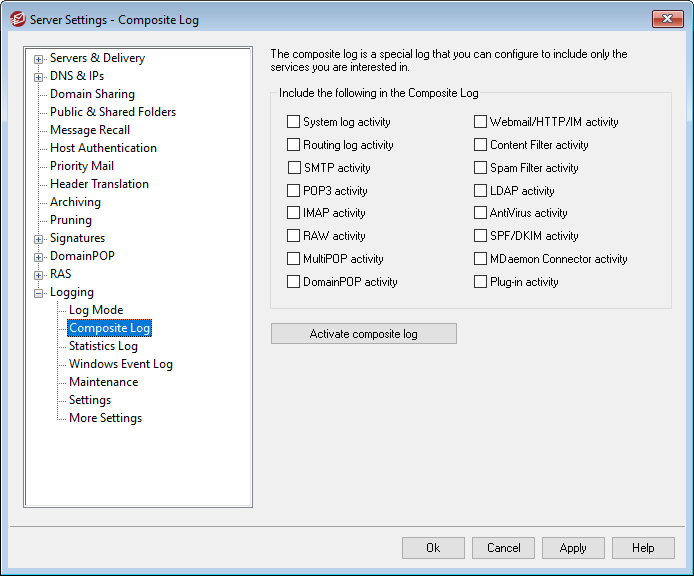Open the Log Mode settings page
Viewport: 694px width, 576px height.
click(96, 310)
